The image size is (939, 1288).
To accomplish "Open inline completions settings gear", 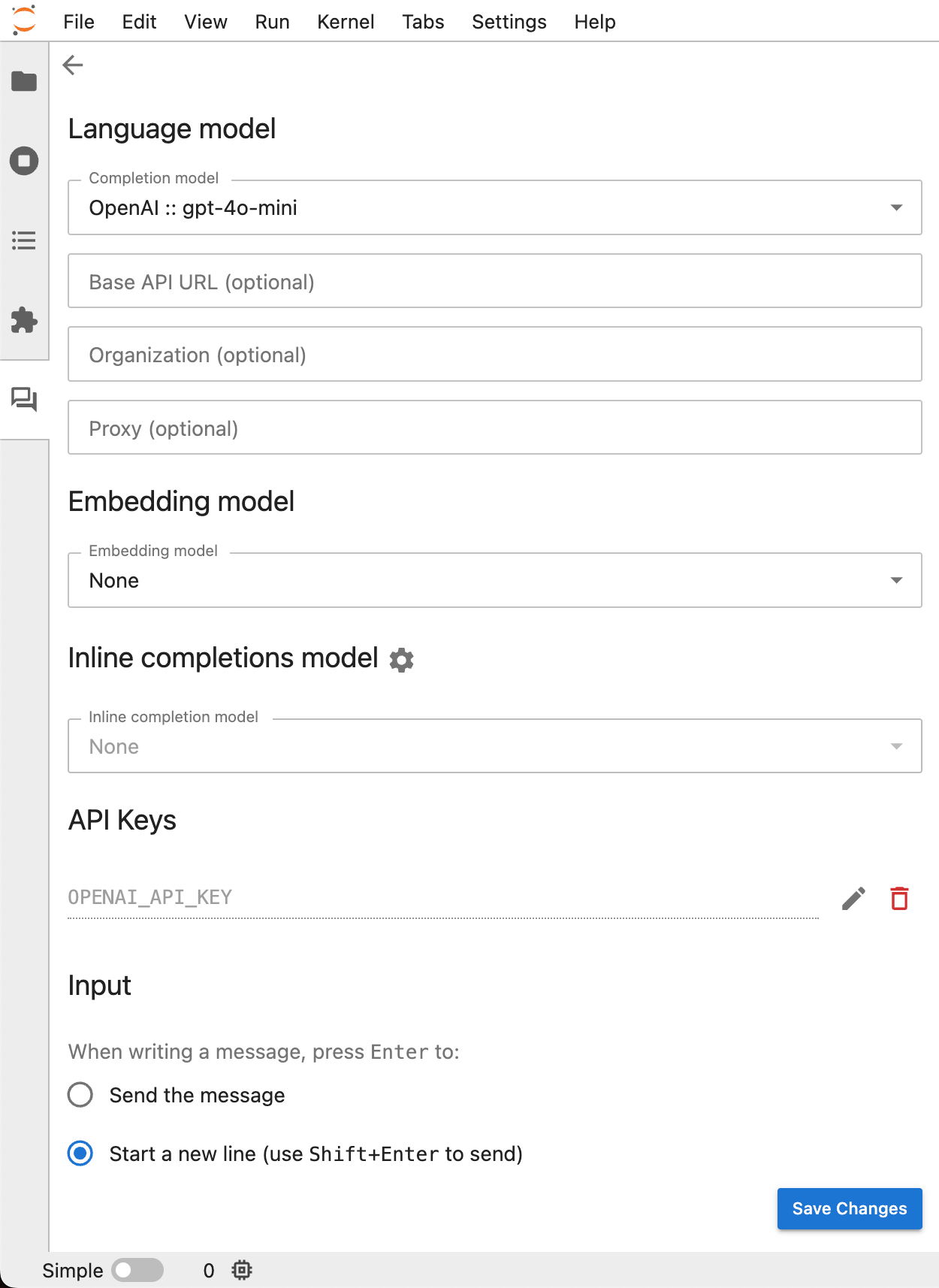I will click(x=402, y=660).
